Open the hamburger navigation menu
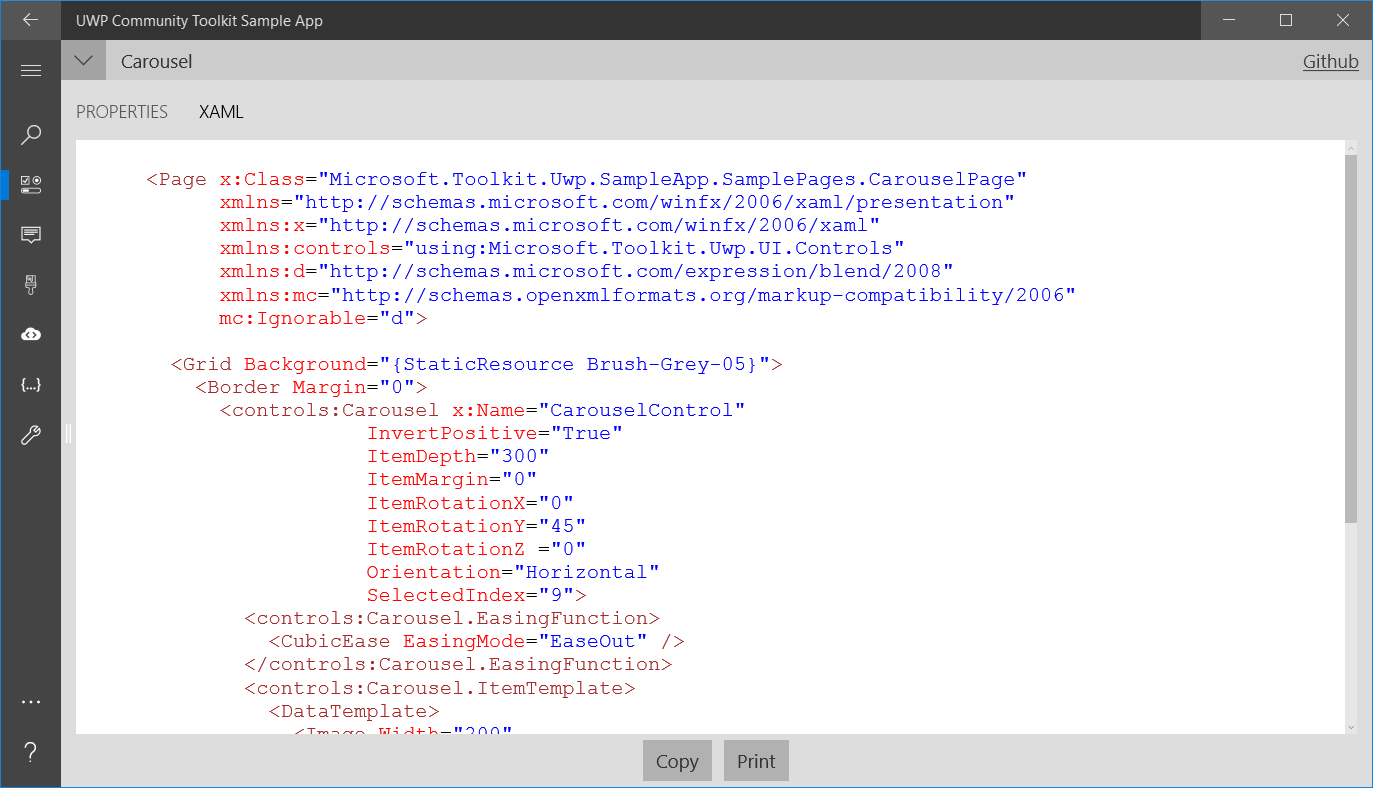Image resolution: width=1373 pixels, height=788 pixels. (x=30, y=70)
